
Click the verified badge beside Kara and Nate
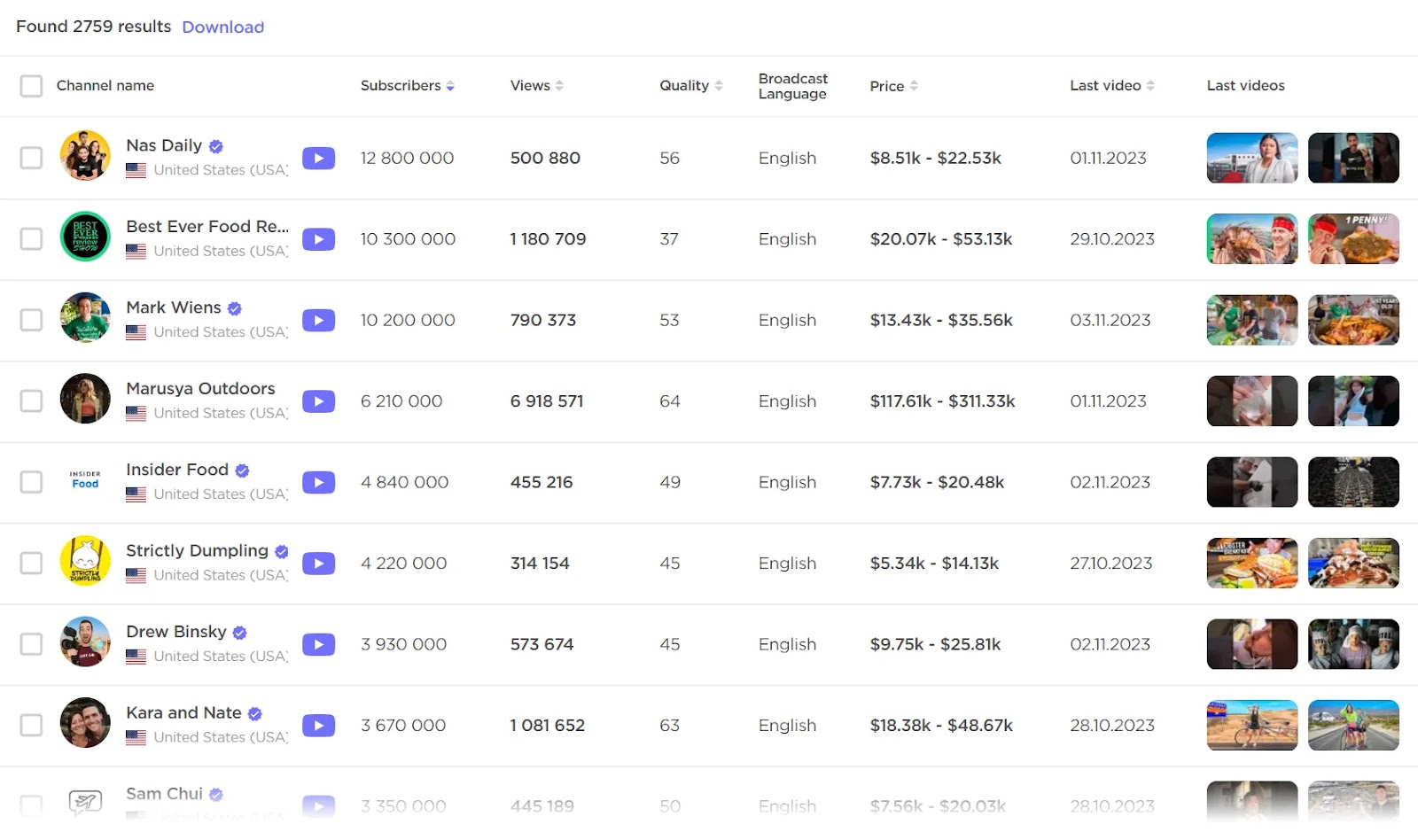(254, 712)
